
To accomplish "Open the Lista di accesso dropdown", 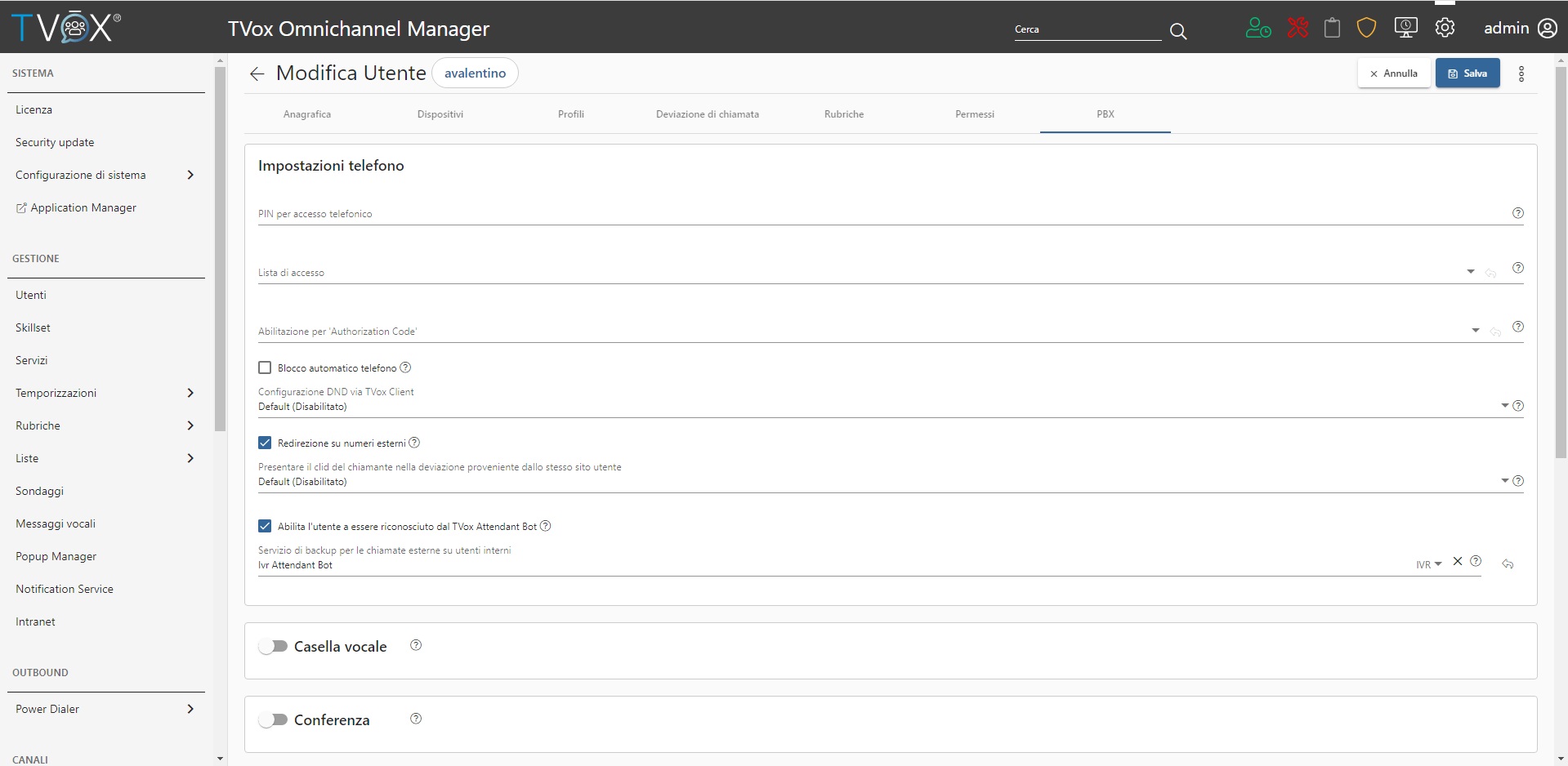I will 1470,271.
